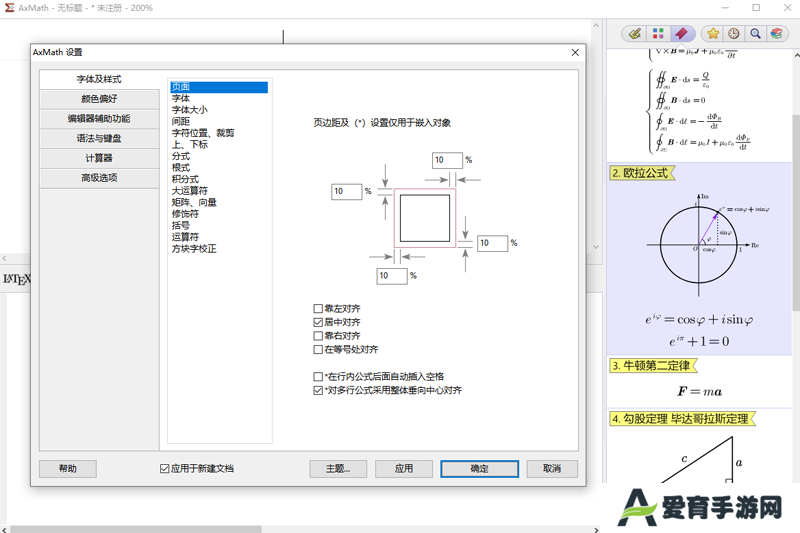The image size is (800, 533).
Task: Select the 欧拉公式 heading in side panel
Action: (642, 173)
